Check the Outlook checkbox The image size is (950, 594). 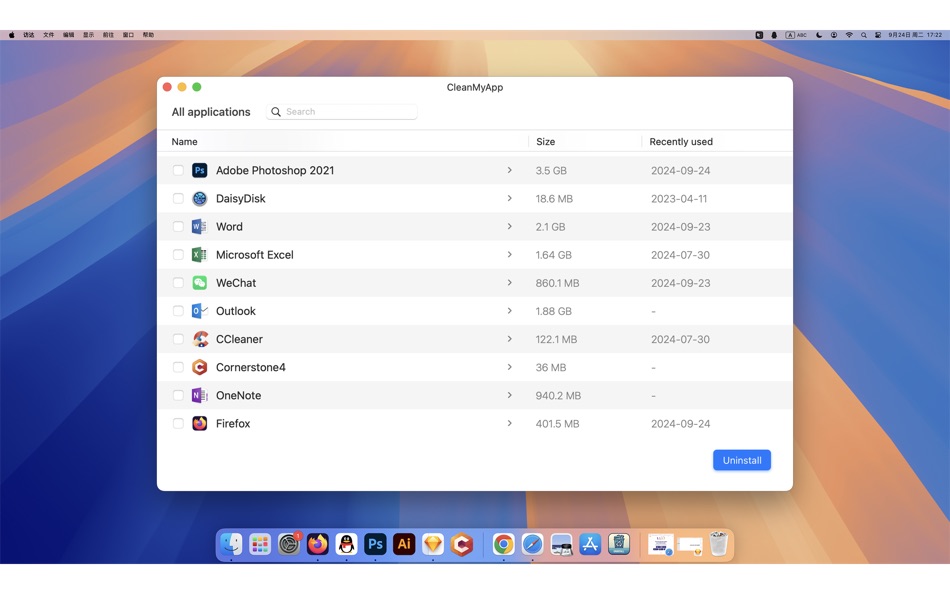178,311
